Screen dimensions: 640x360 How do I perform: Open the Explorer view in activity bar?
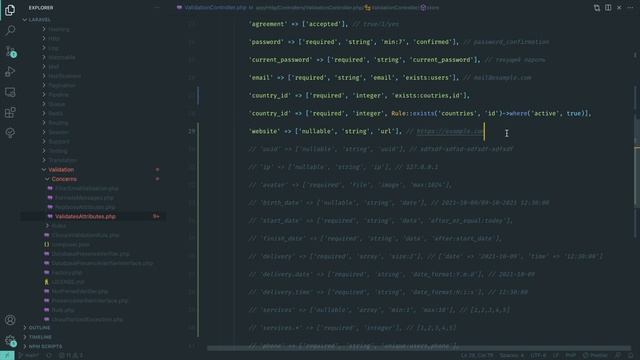tap(10, 10)
